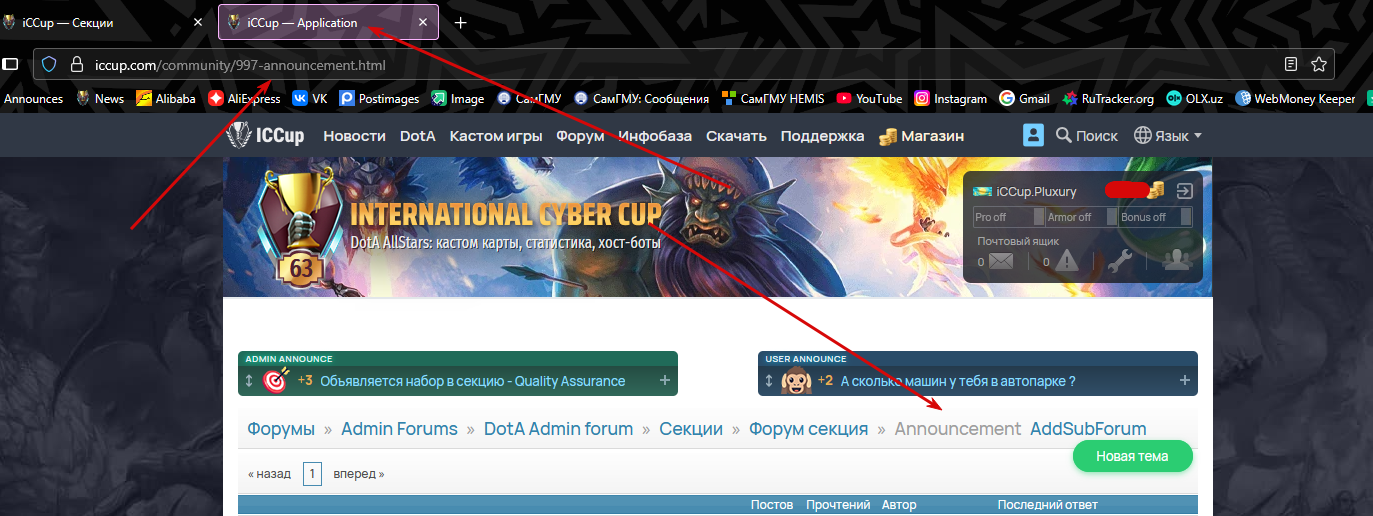Open the Gmail bookmark
This screenshot has width=1373, height=516.
[x=1024, y=99]
